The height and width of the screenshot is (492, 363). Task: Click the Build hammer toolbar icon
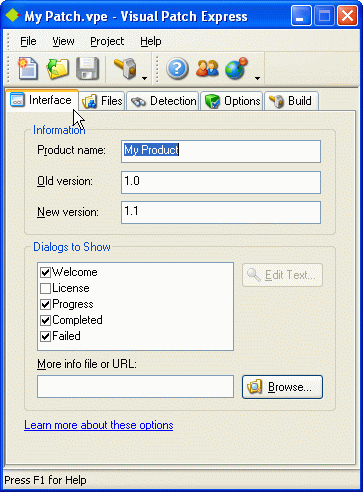coord(126,69)
